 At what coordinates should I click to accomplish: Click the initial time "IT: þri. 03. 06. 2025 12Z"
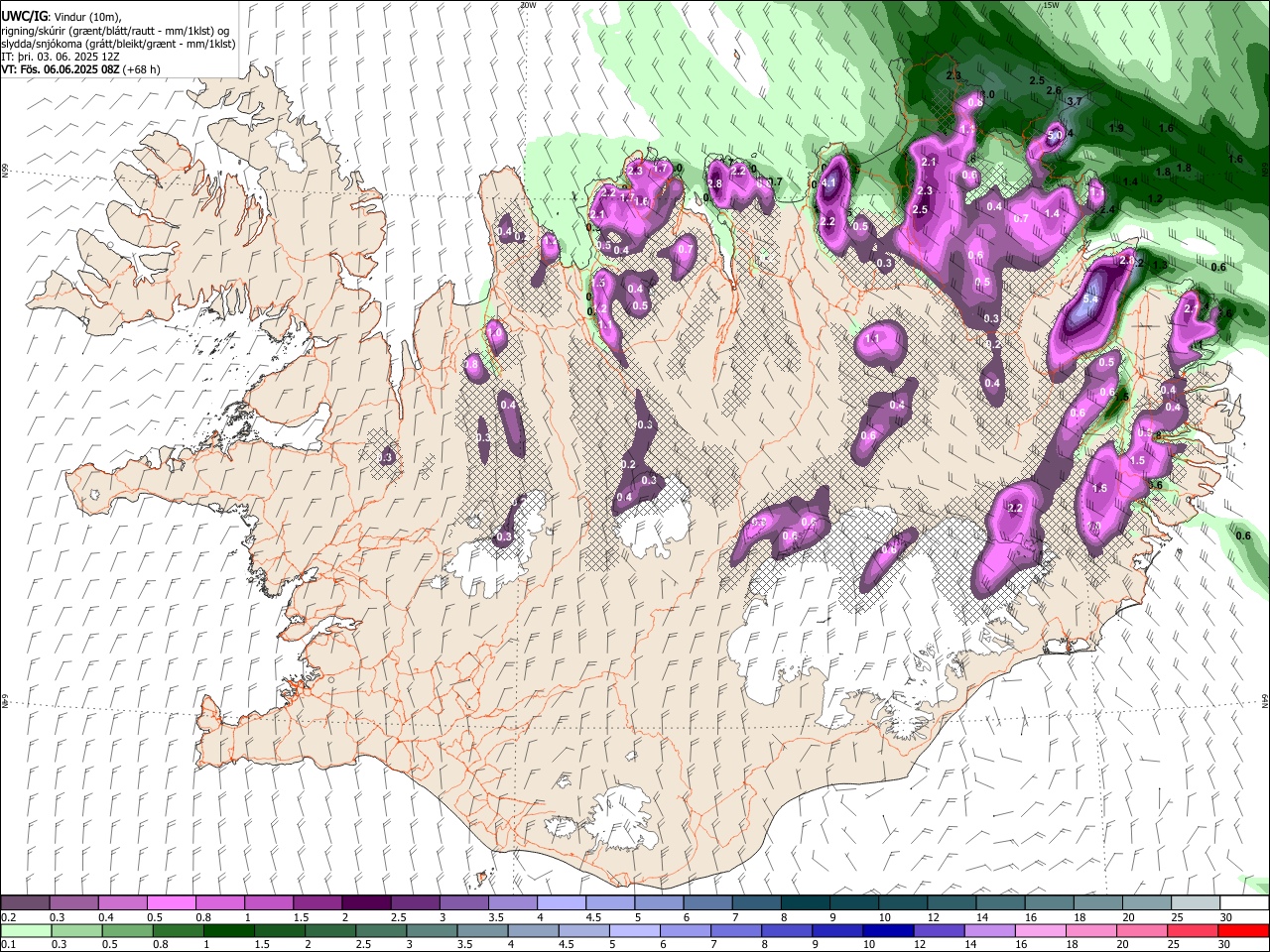point(61,57)
